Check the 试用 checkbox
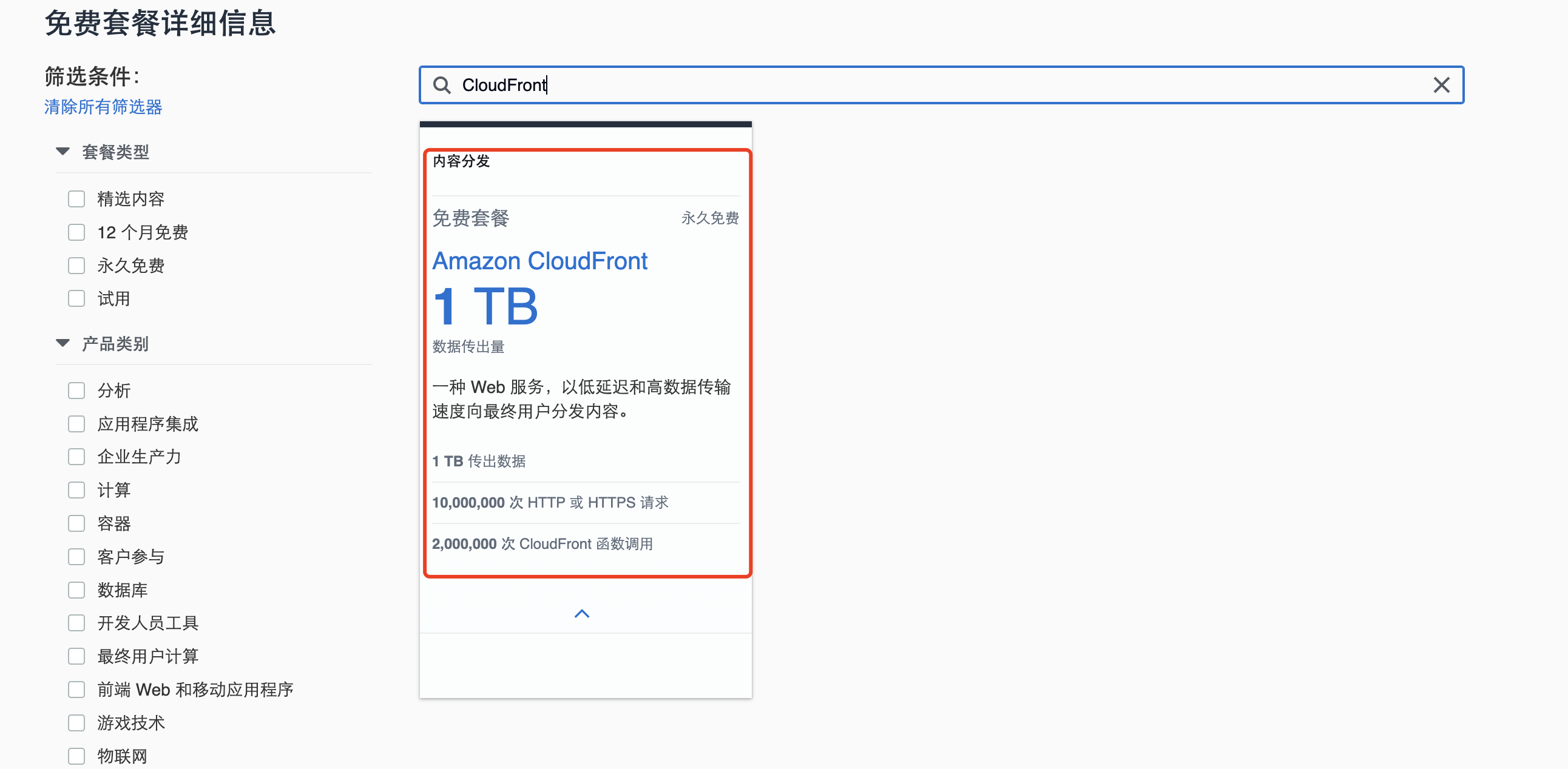The width and height of the screenshot is (1568, 769). point(76,299)
